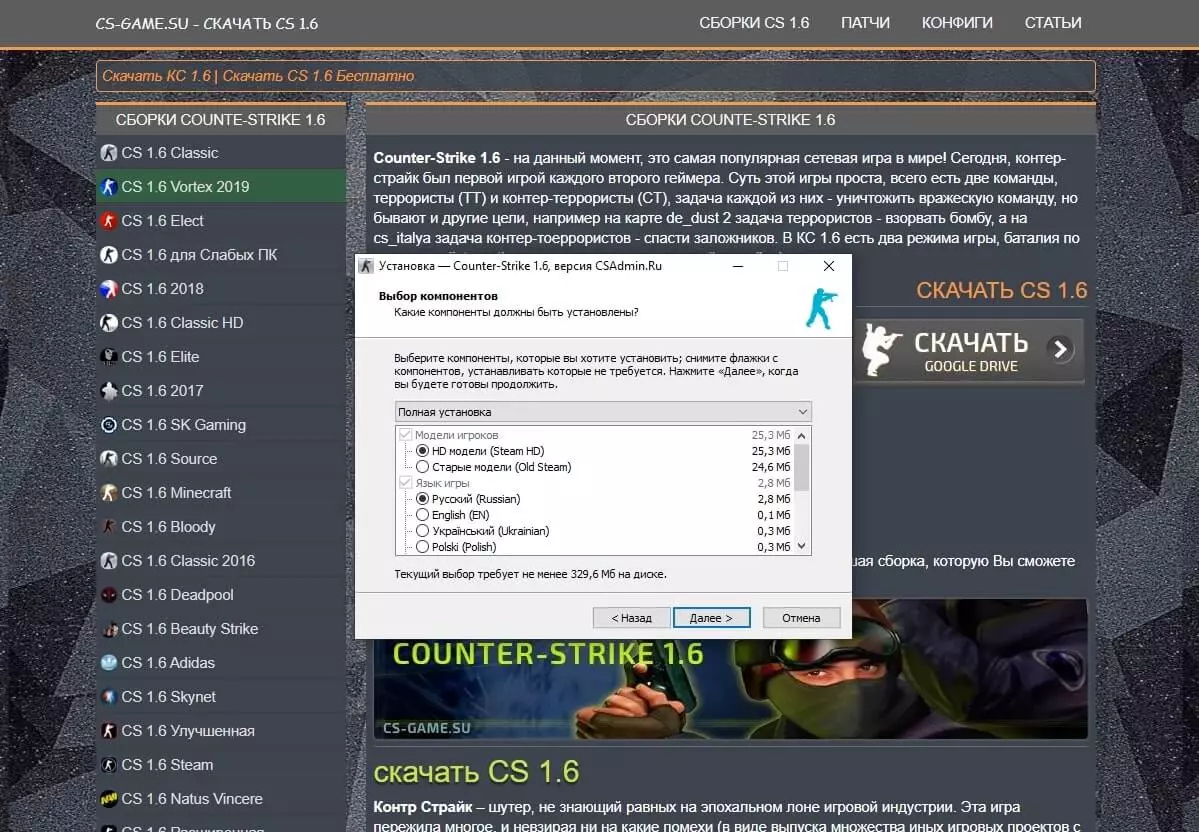Image resolution: width=1199 pixels, height=832 pixels.
Task: Close the installer window
Action: (829, 266)
